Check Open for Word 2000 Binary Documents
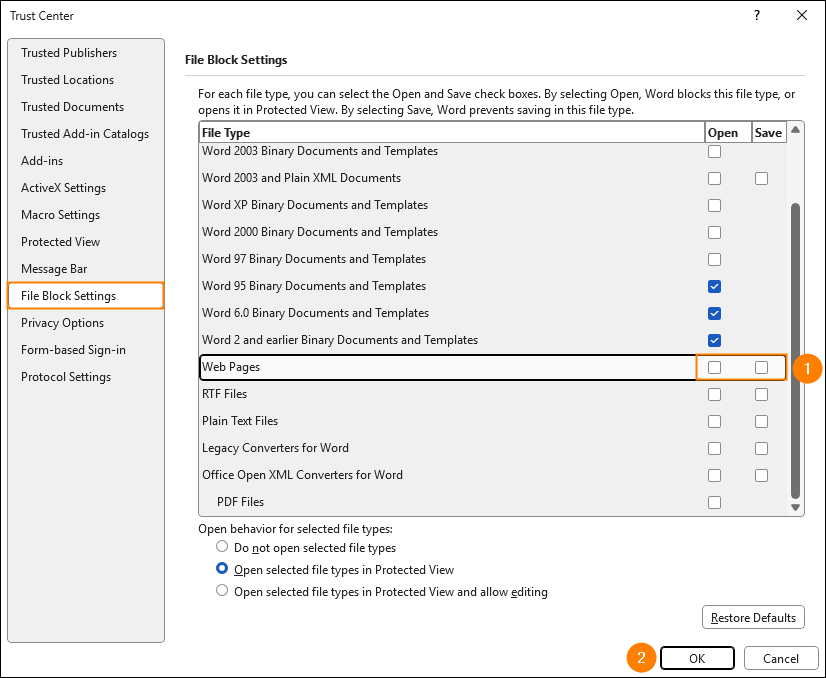 coord(714,232)
